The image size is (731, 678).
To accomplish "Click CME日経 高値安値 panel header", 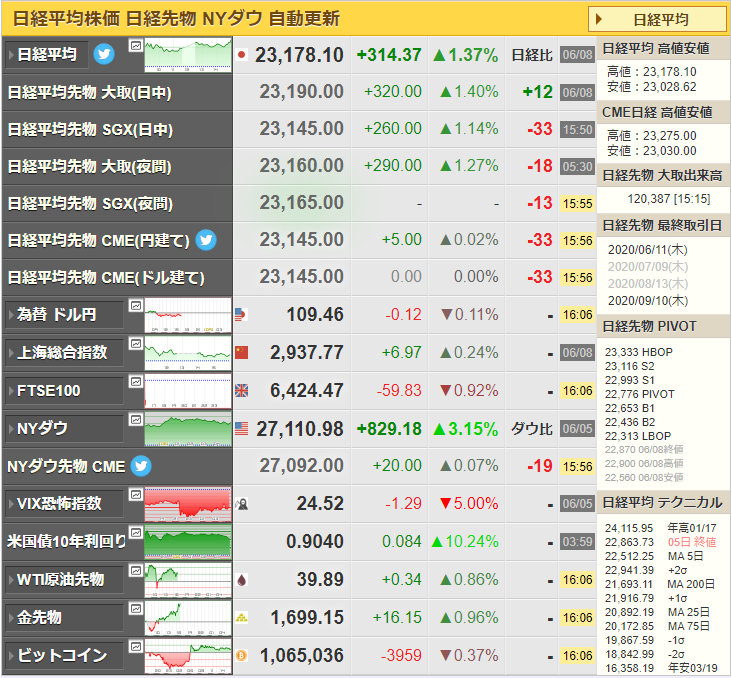I will click(x=663, y=112).
